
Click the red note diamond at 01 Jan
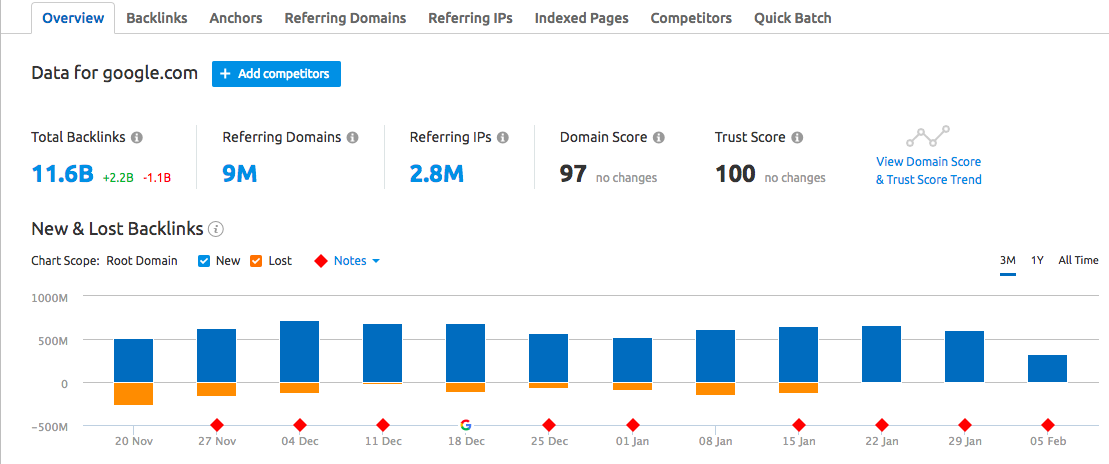(x=633, y=425)
